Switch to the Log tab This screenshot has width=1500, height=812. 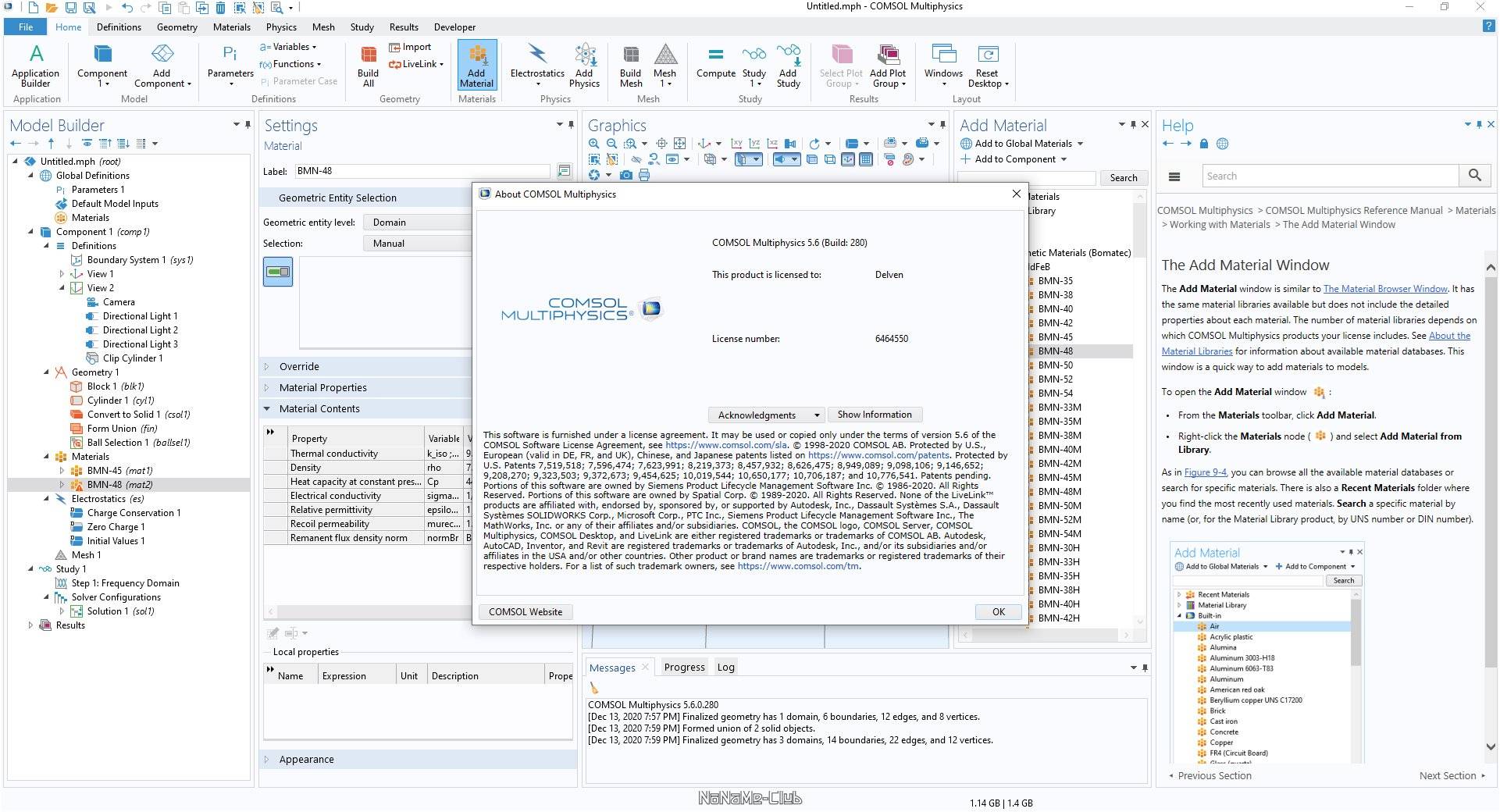pos(725,667)
